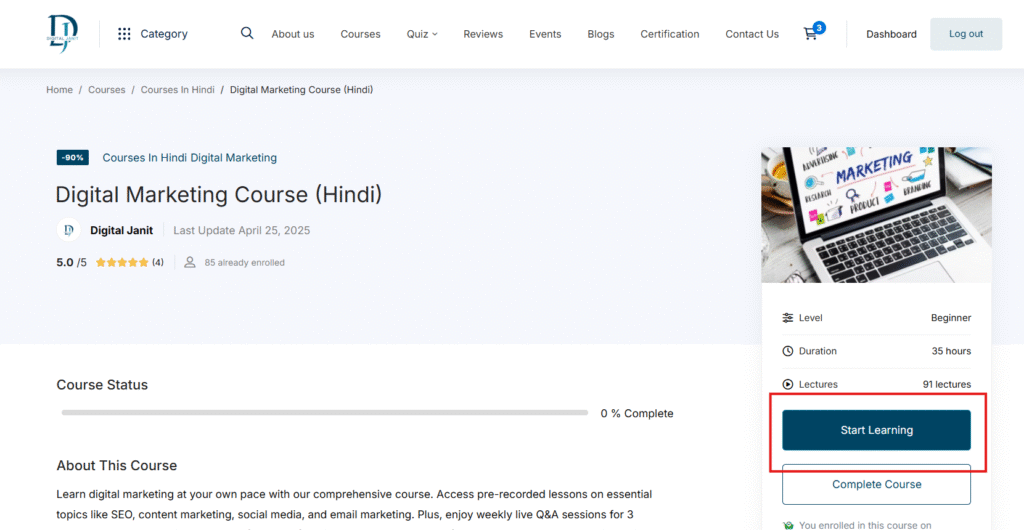Expand the Quiz dropdown menu

tap(422, 34)
